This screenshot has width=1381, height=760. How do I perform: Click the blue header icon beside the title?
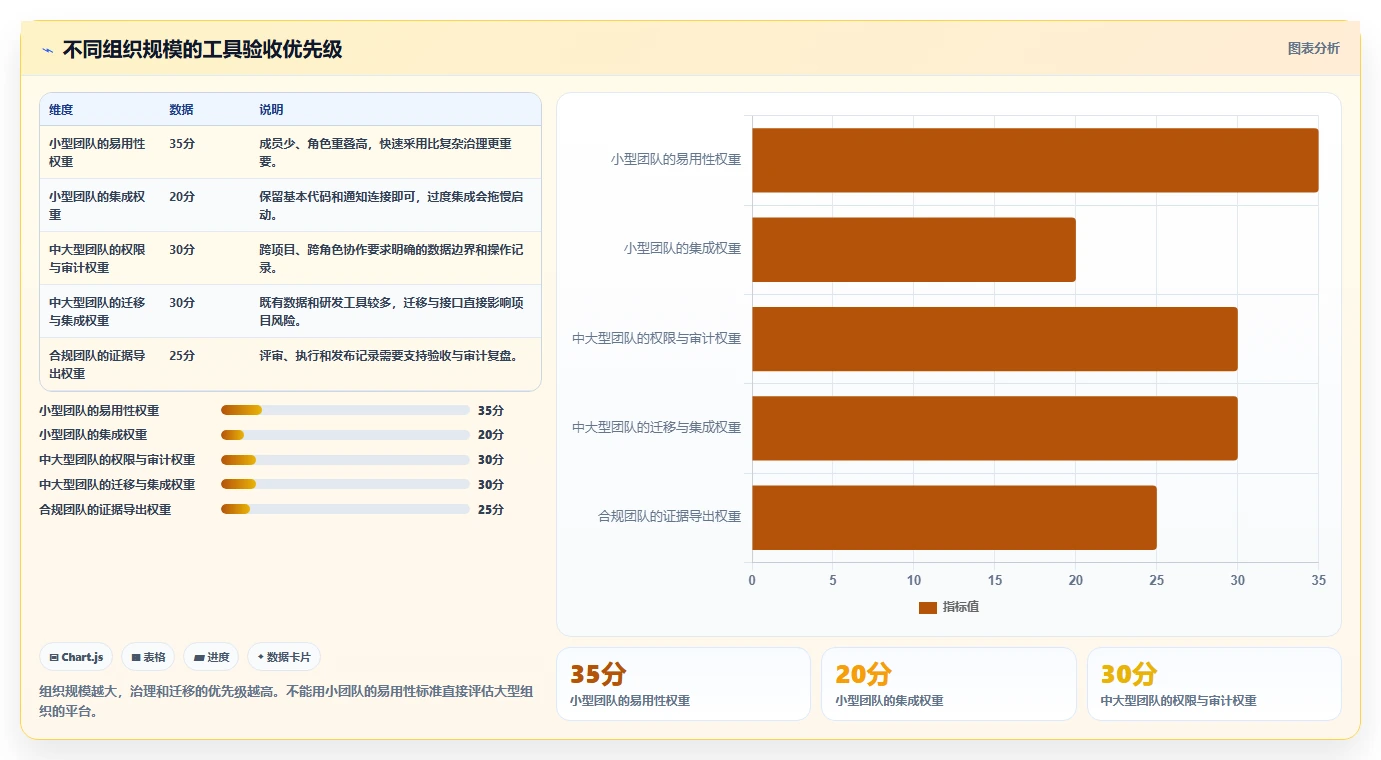(47, 50)
